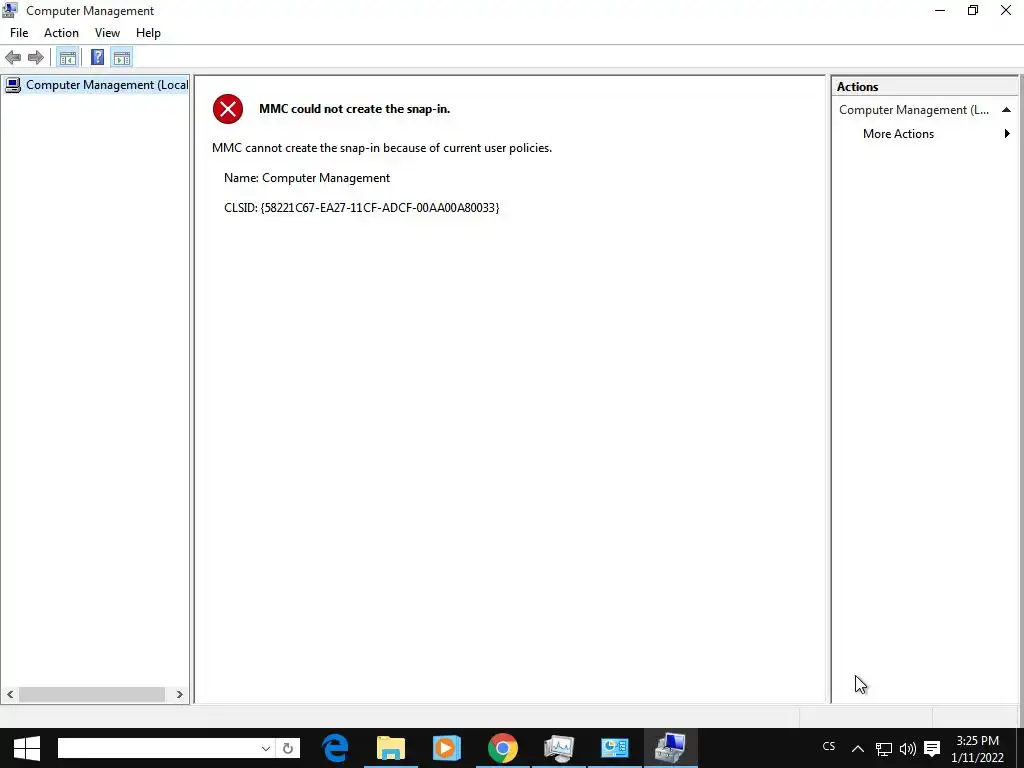Open the Help menu
This screenshot has width=1024, height=768.
pos(148,33)
